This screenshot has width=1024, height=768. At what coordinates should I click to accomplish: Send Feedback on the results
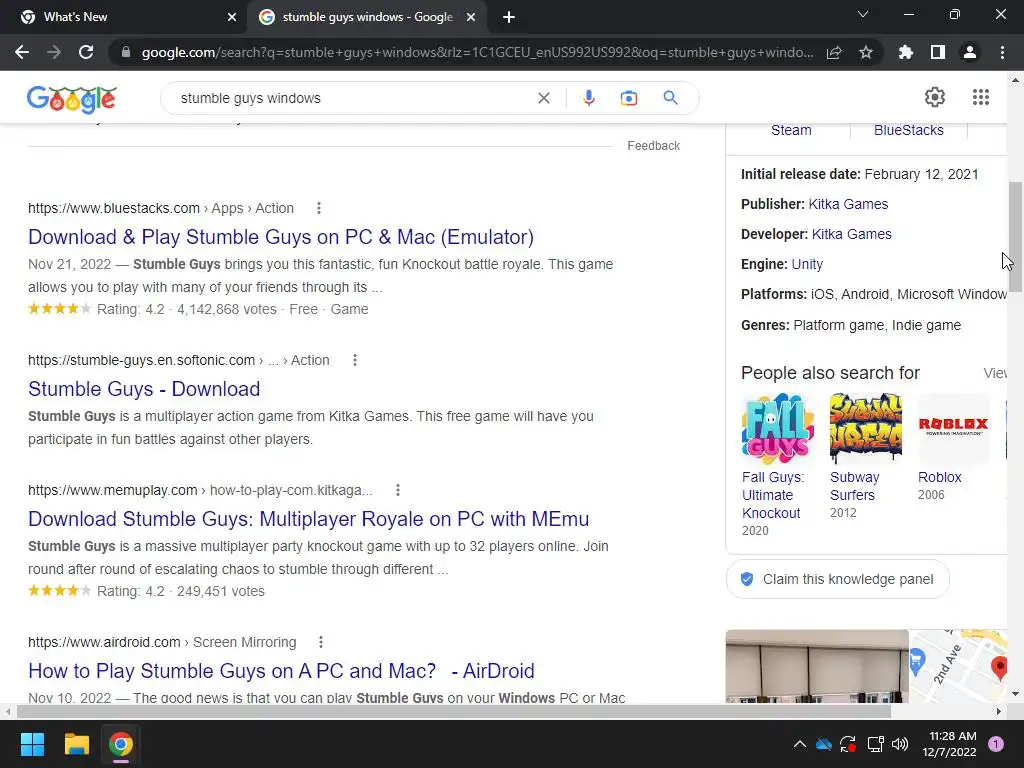pos(654,146)
